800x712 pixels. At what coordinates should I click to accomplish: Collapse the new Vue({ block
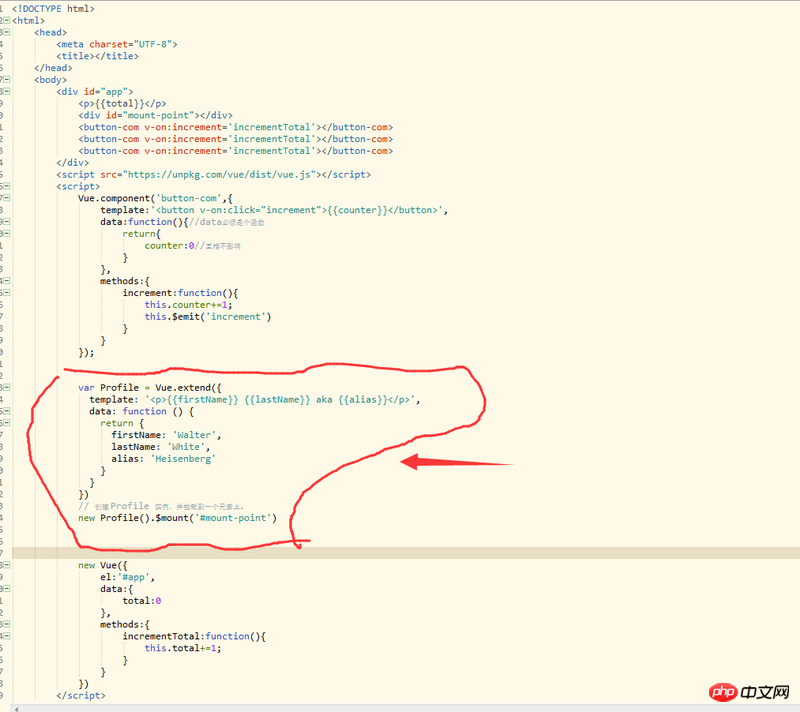coord(7,565)
